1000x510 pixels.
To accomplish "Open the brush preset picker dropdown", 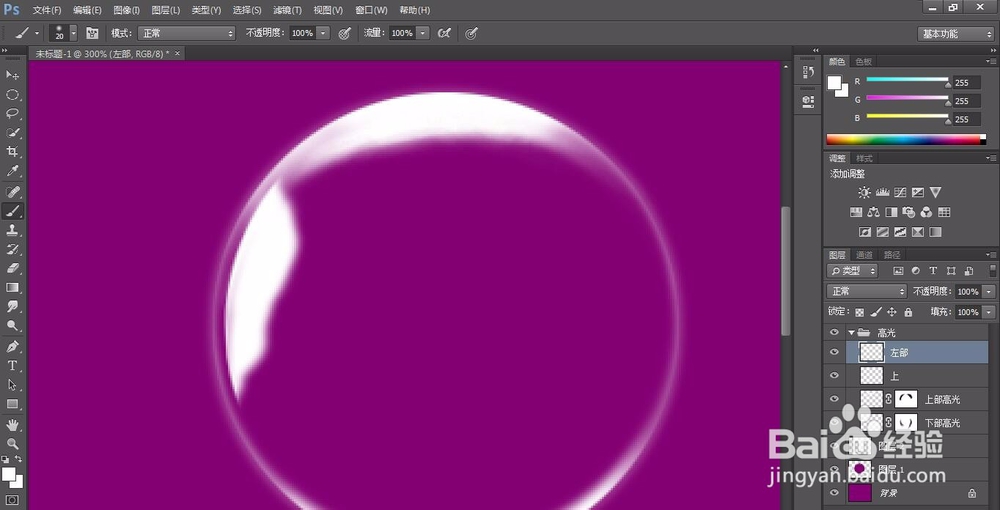I will click(73, 33).
